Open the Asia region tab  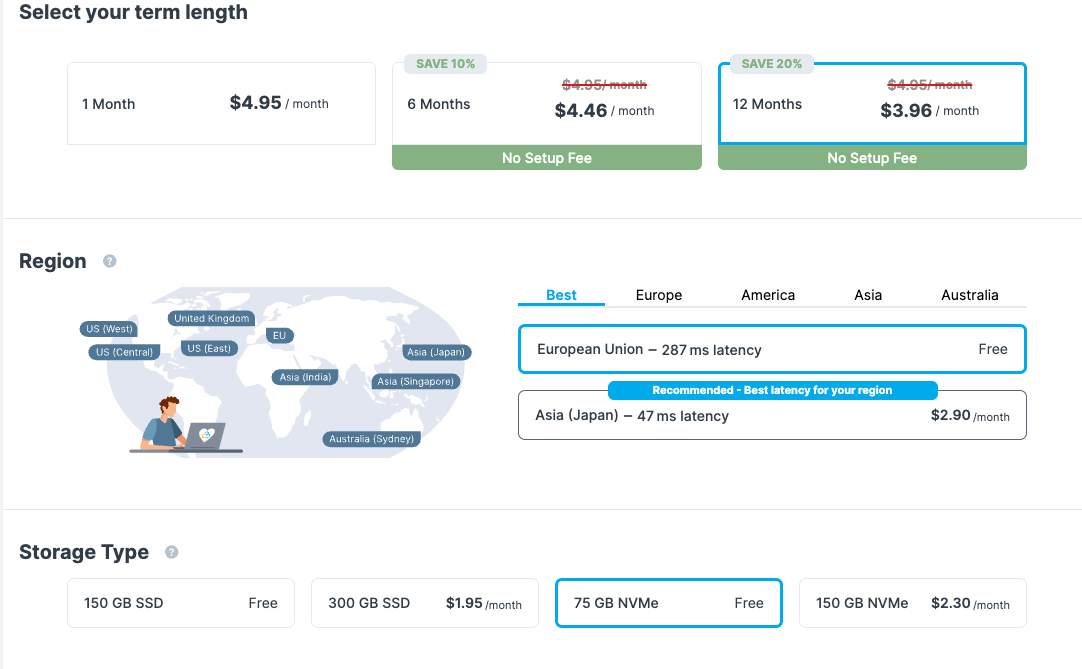868,295
